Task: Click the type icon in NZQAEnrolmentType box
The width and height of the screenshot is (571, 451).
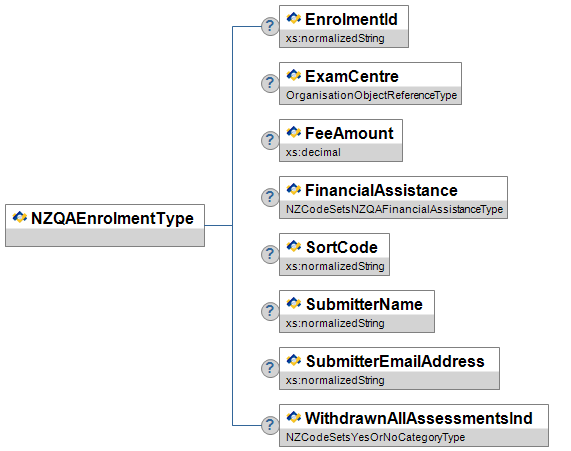Action: coord(20,217)
